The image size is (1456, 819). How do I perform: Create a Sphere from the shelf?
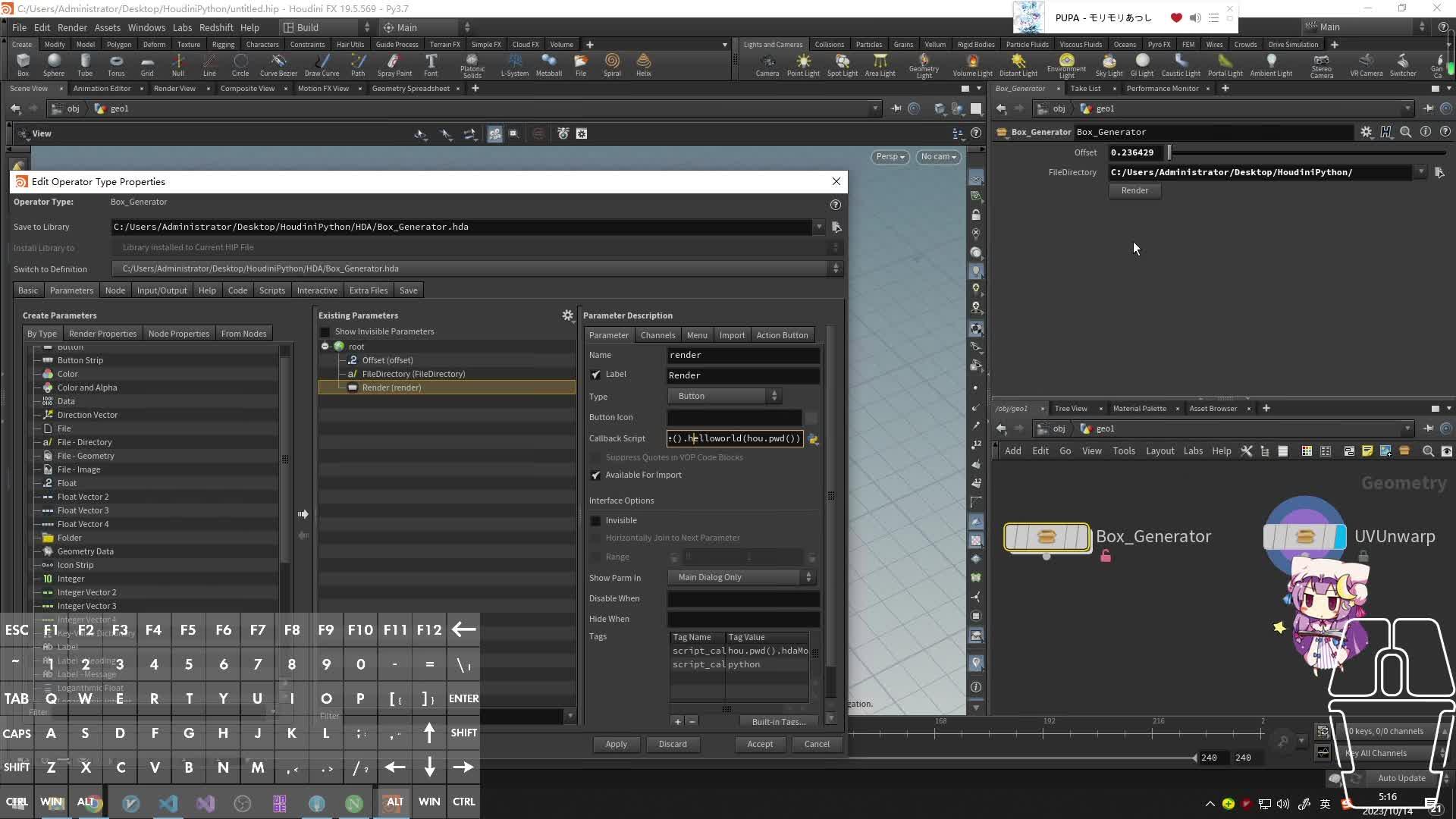53,64
